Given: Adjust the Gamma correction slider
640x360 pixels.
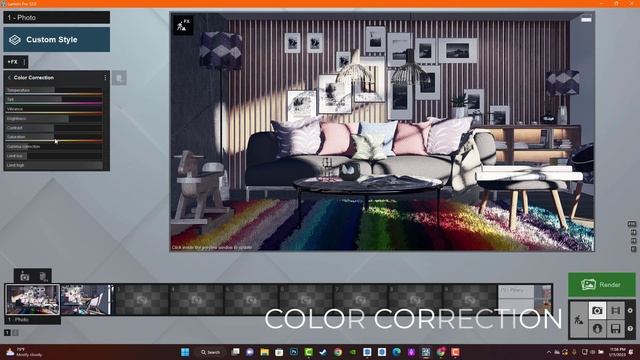Looking at the screenshot, I should (x=54, y=147).
